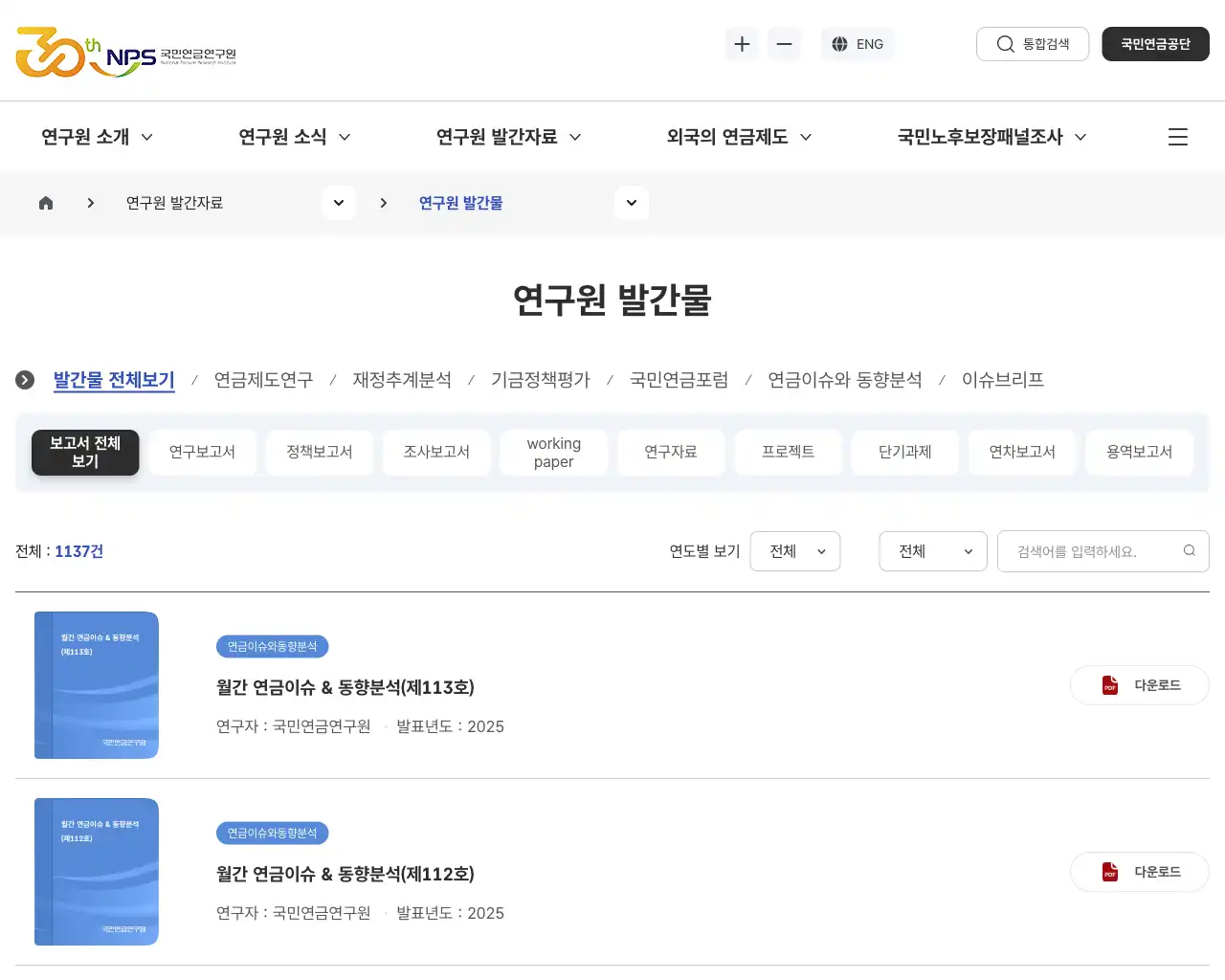Screen dimensions: 1225x980
Task: Click 연금이슈와동향분석 tag on 제113호
Action: (273, 647)
